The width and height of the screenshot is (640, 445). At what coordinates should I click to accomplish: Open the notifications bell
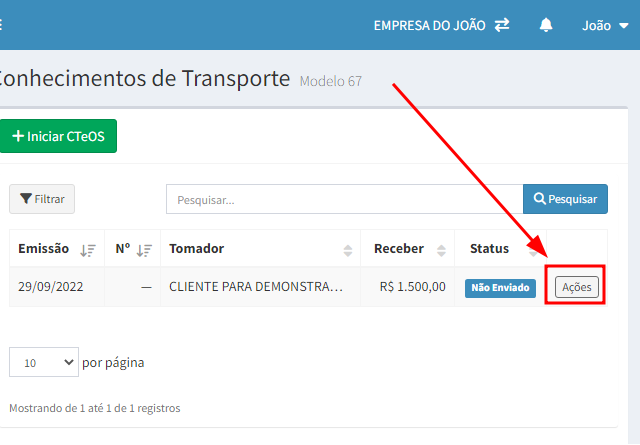click(x=546, y=25)
